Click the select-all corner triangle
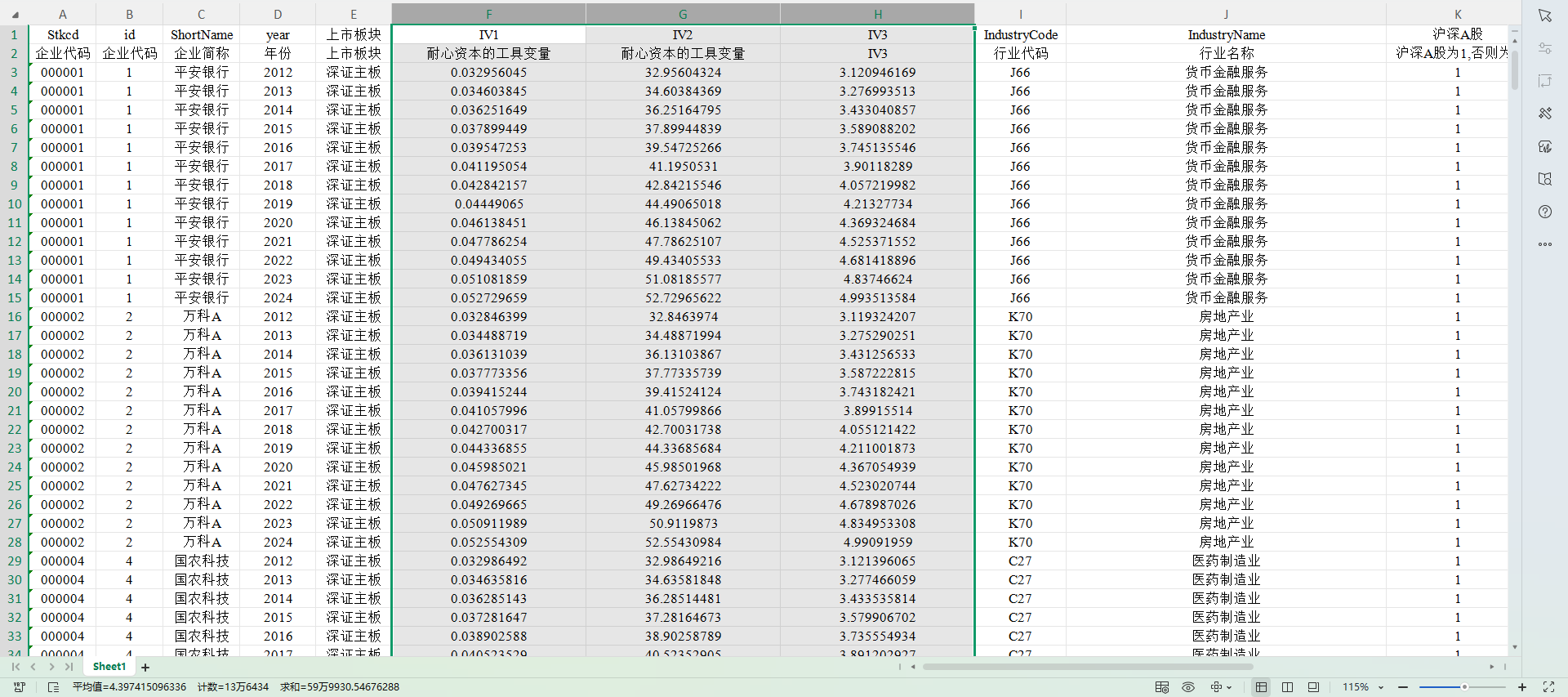The image size is (1568, 697). [x=14, y=14]
